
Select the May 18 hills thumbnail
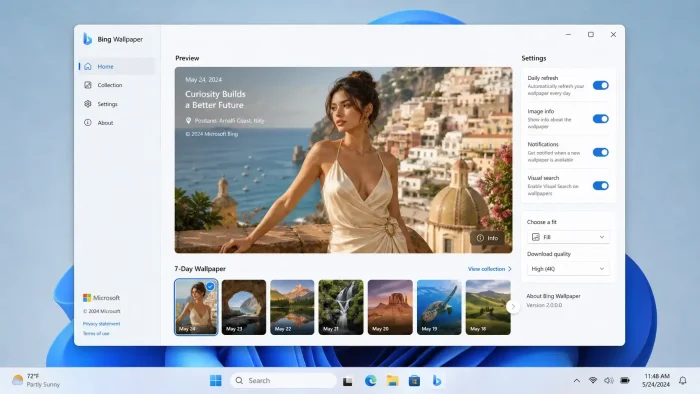coord(488,307)
